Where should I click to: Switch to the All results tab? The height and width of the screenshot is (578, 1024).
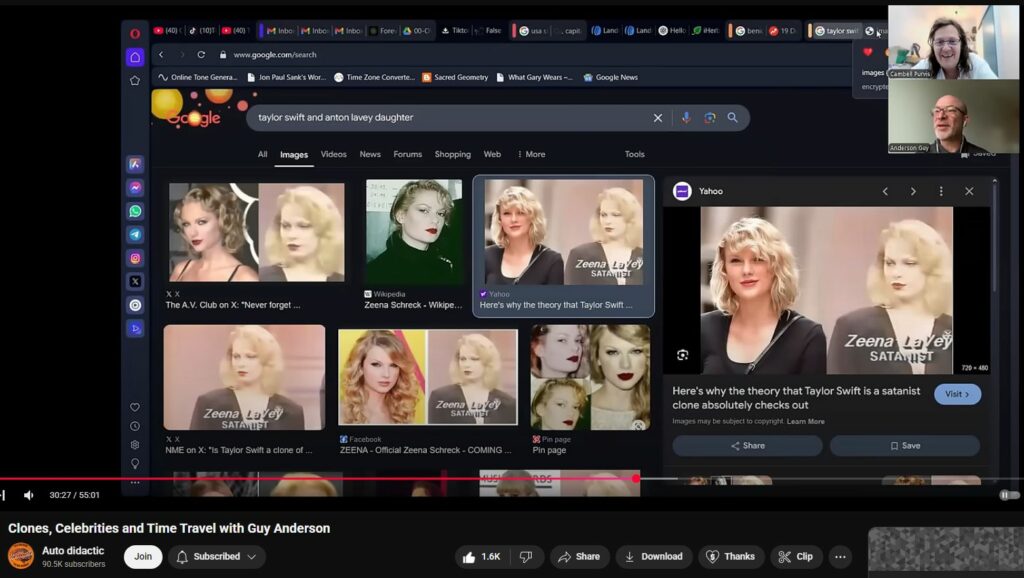263,154
